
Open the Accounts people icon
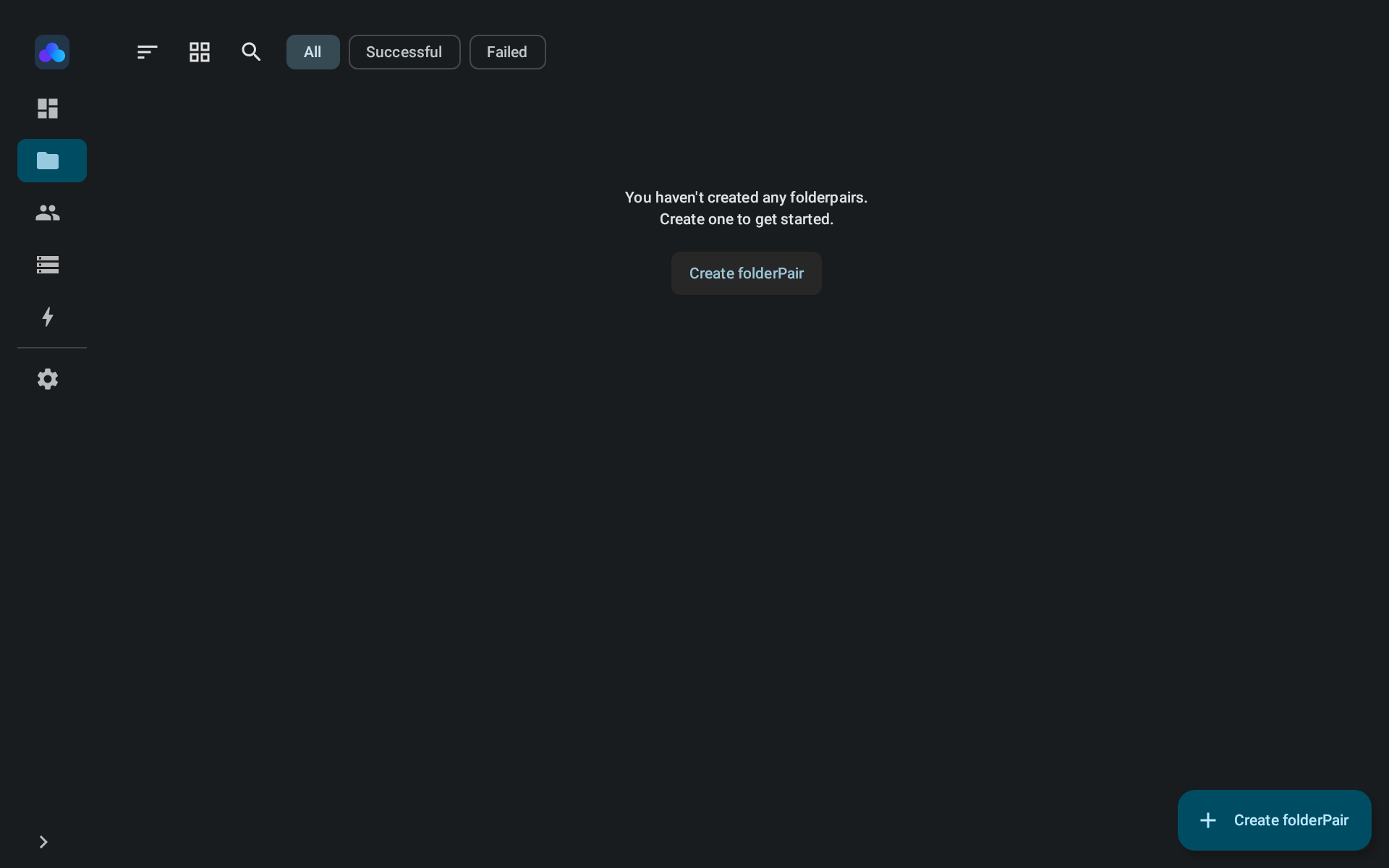point(48,213)
